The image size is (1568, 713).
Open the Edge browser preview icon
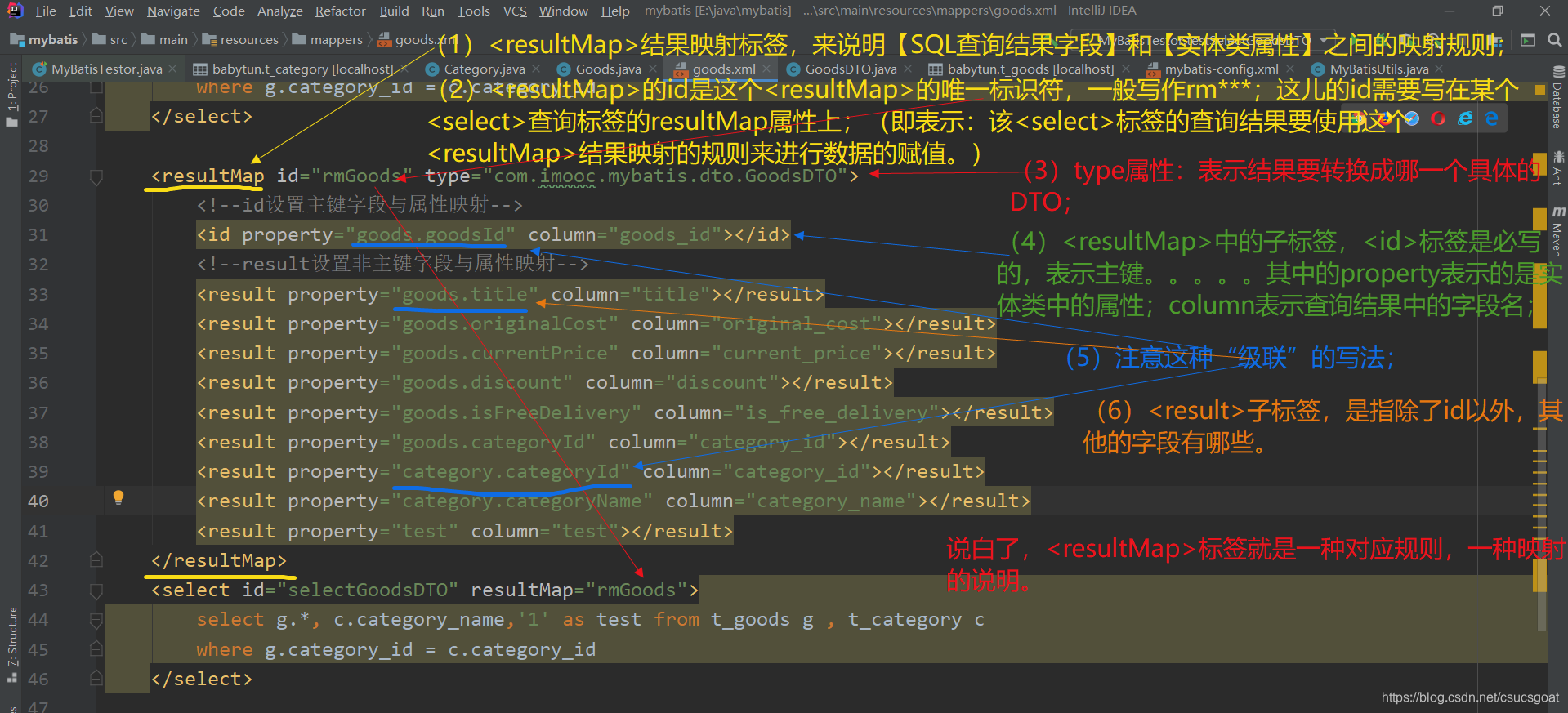[1492, 118]
